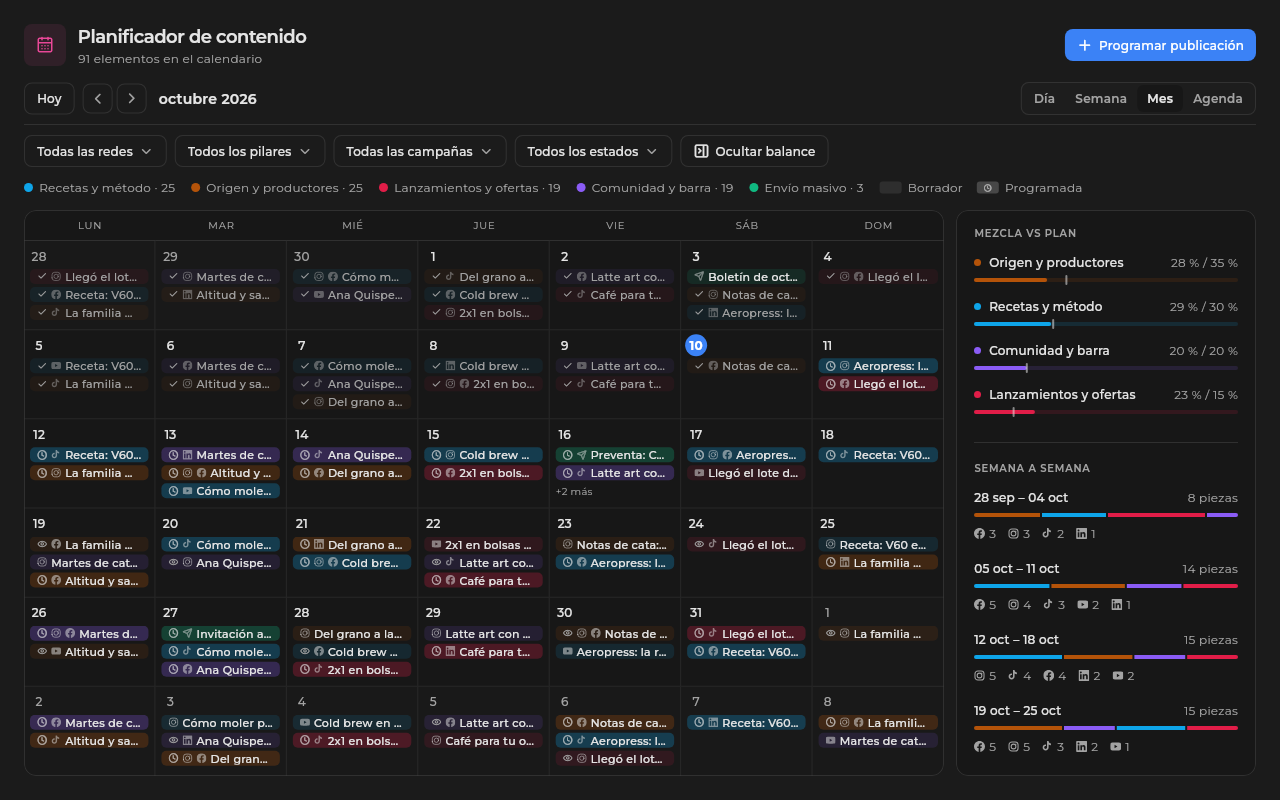Screen dimensions: 1280x800
Task: Click the Hoy button
Action: (49, 99)
